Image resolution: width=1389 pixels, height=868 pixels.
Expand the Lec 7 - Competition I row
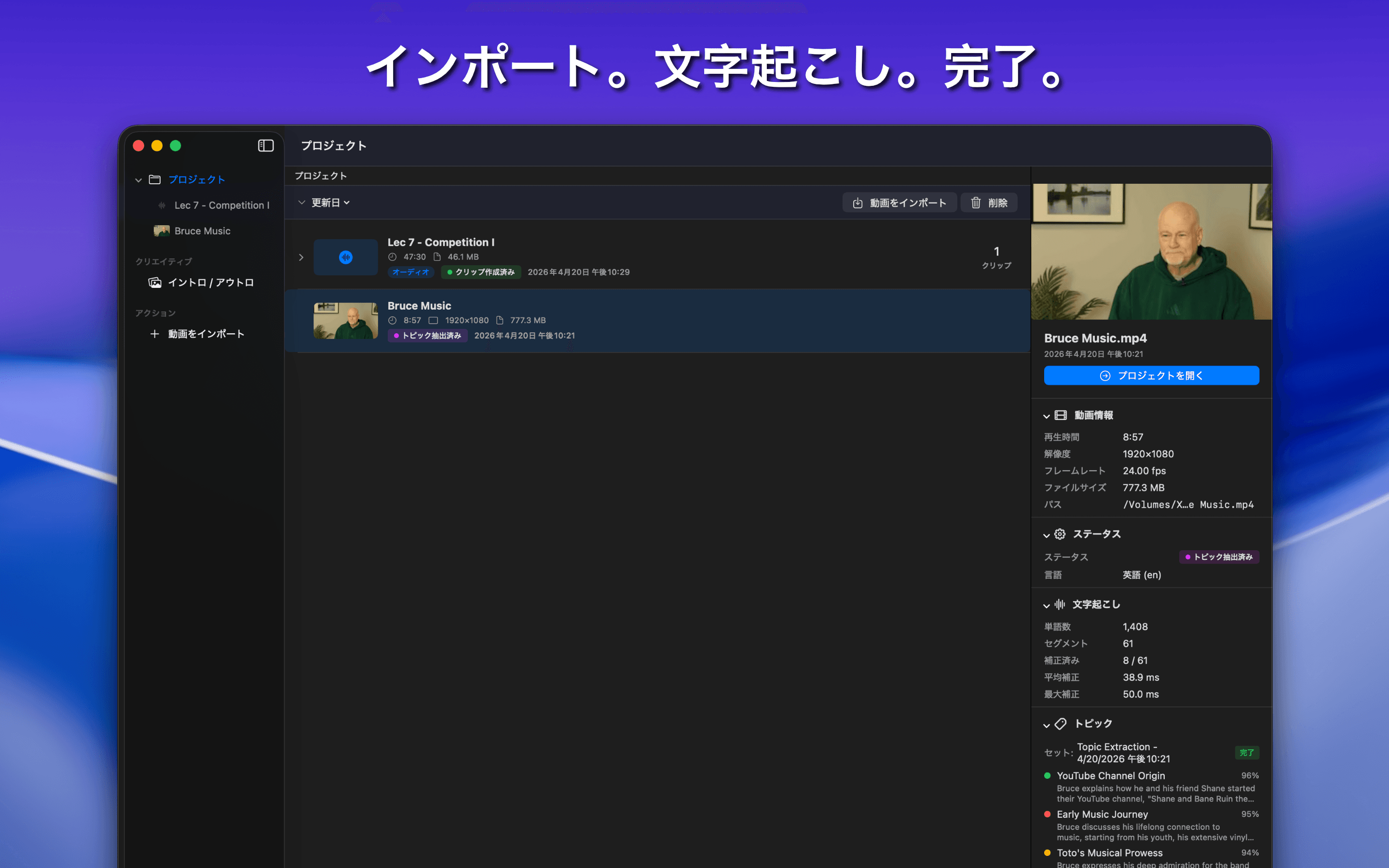tap(301, 257)
